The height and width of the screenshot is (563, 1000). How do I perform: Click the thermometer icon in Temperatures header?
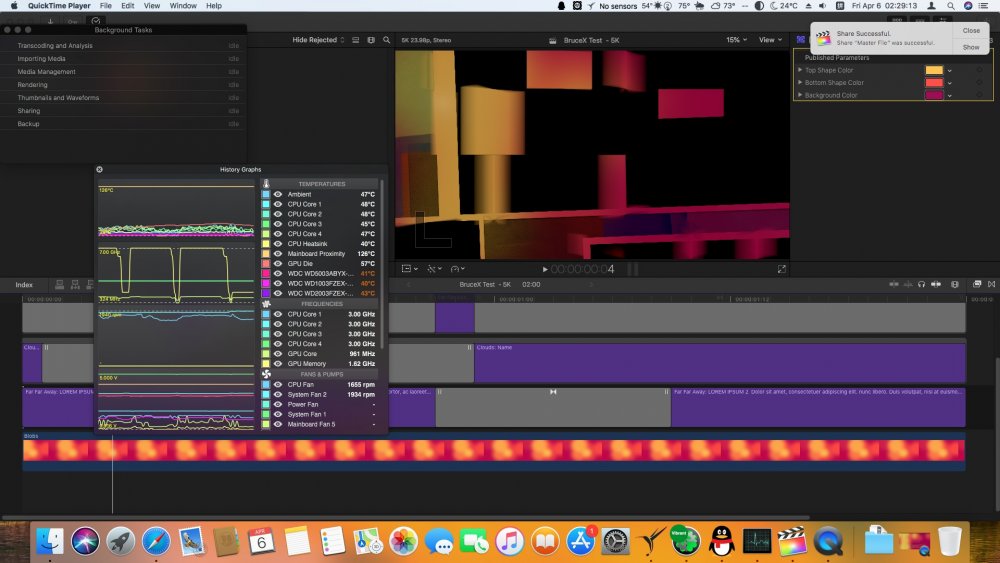[x=267, y=184]
